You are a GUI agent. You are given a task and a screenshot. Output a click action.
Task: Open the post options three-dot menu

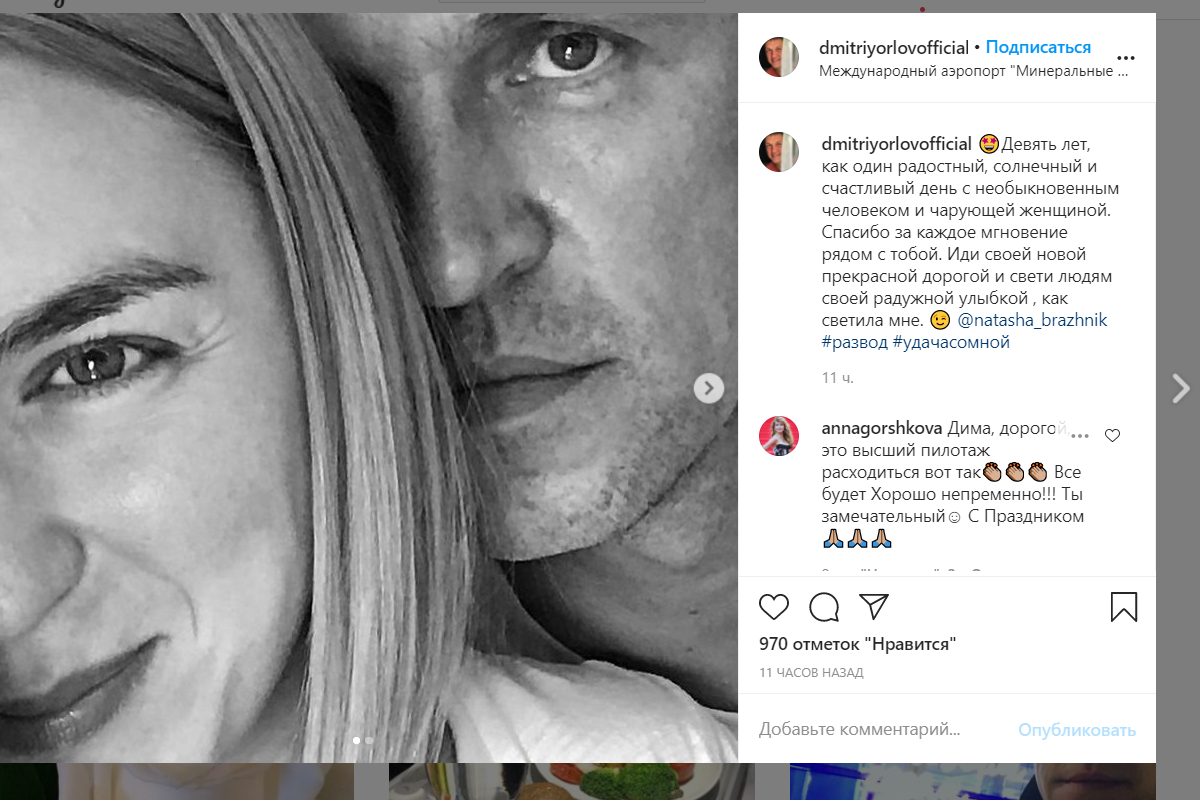tap(1126, 58)
